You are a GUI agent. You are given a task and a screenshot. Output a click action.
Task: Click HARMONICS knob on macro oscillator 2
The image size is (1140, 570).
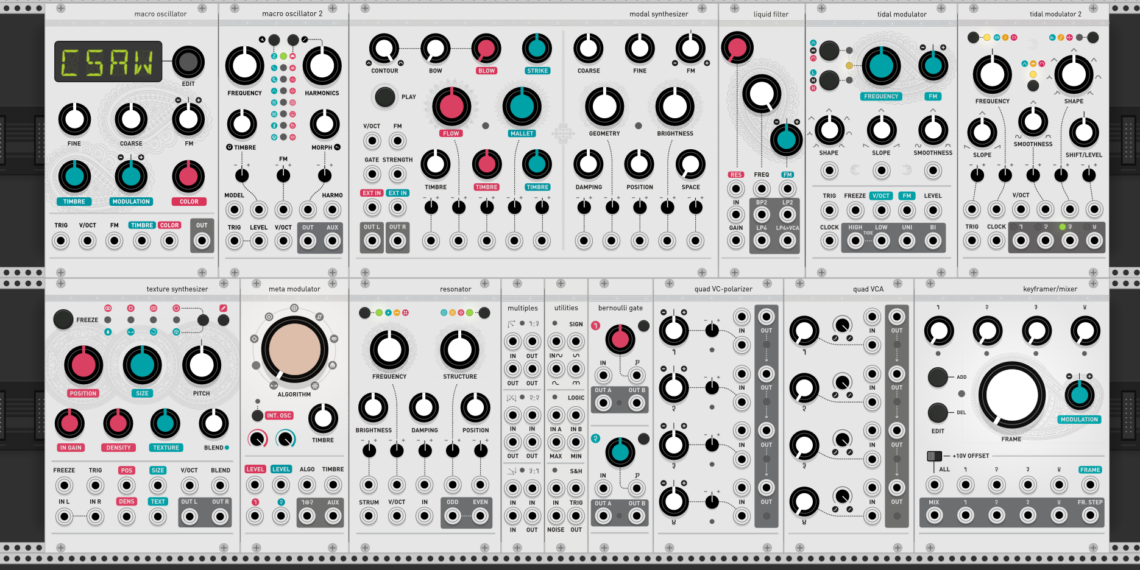point(322,66)
